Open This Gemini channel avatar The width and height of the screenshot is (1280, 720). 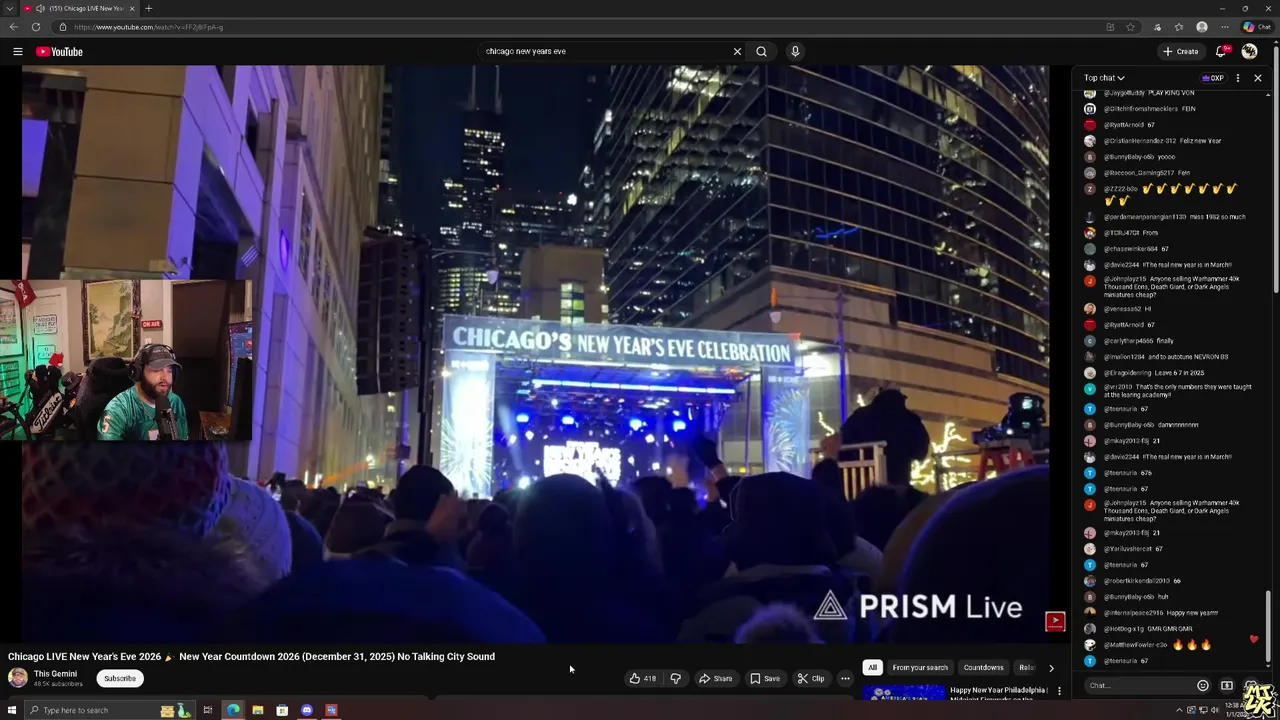point(18,678)
